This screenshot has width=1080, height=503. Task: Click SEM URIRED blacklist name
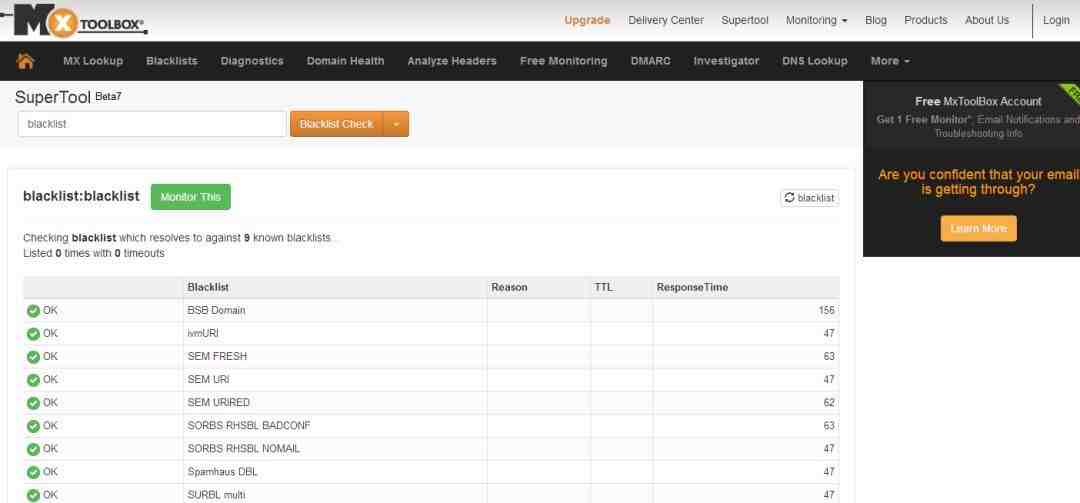click(x=218, y=402)
